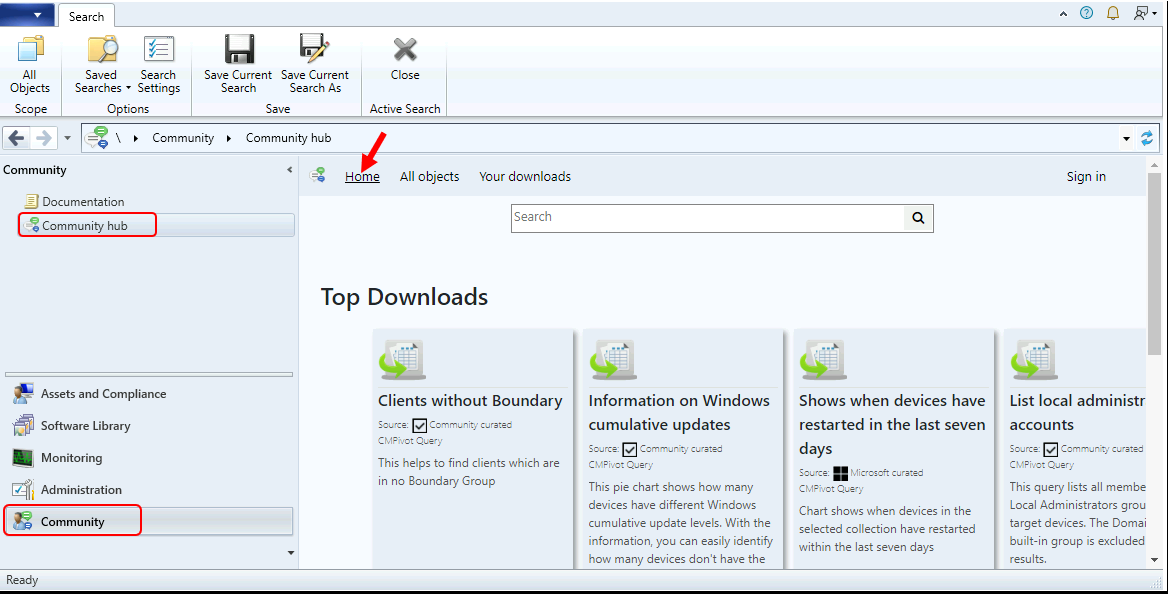Click the Community hub icon beside Home

click(318, 176)
